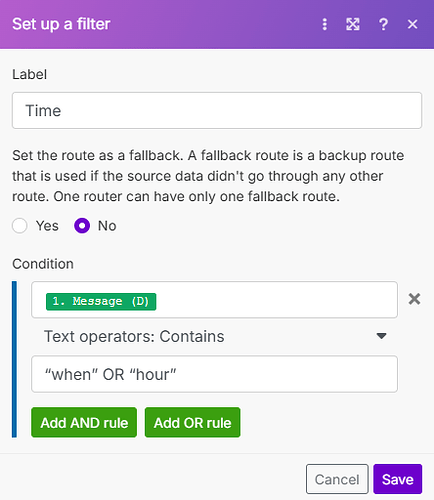
Task: Save the filter
Action: pos(398,479)
